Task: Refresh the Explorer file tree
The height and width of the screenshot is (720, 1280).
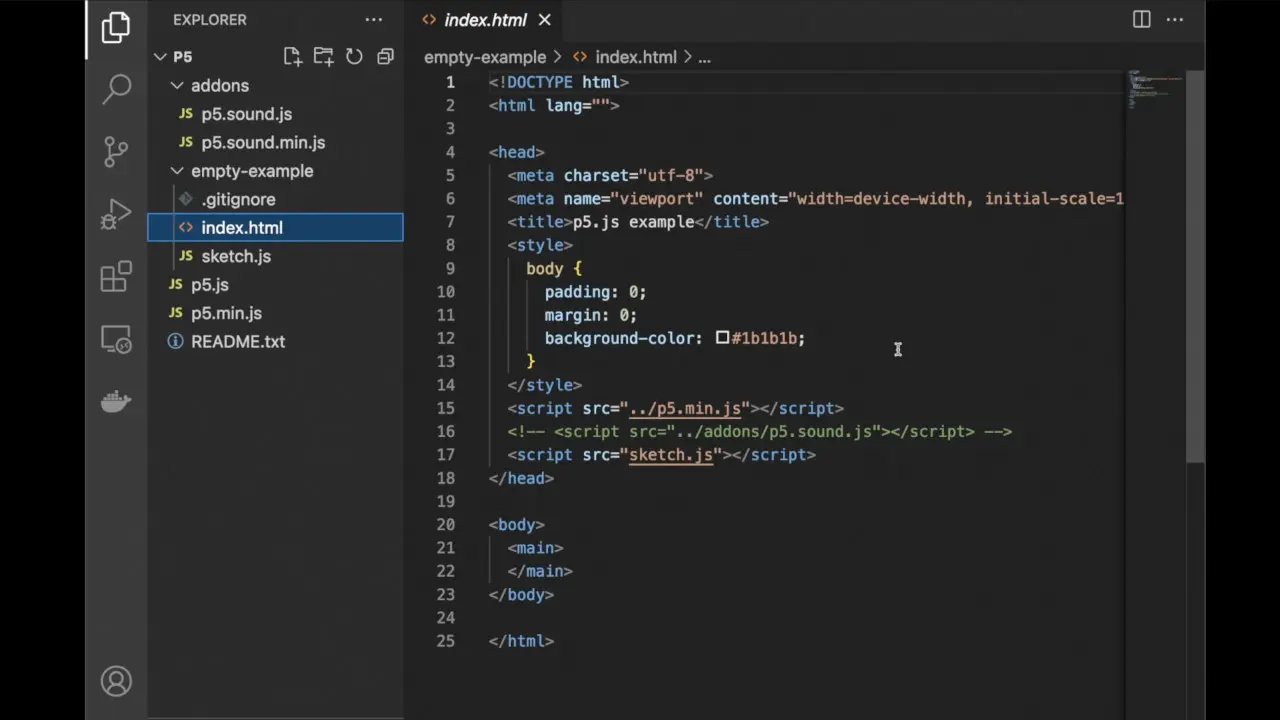Action: [x=354, y=57]
